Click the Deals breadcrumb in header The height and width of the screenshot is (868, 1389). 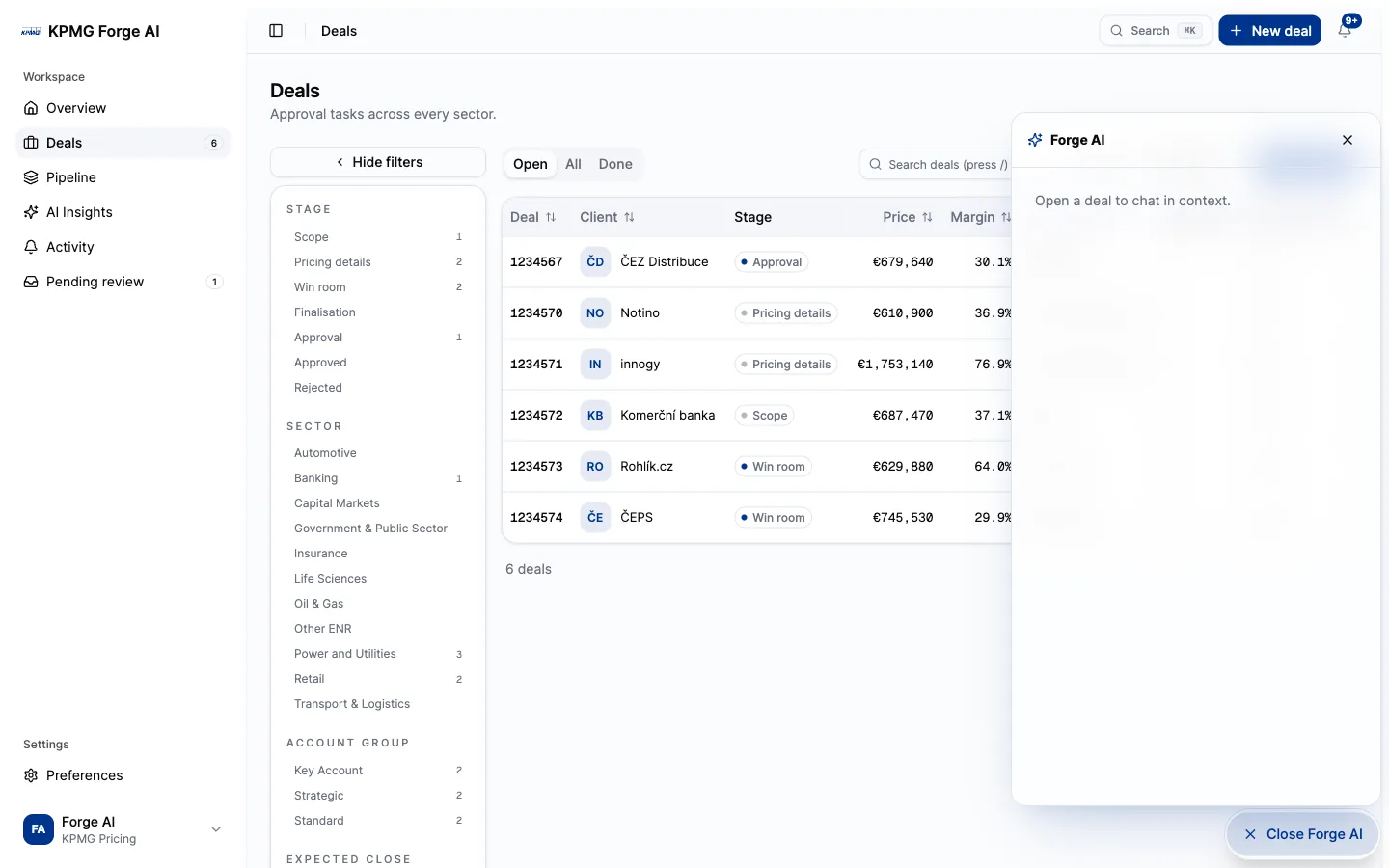pos(339,31)
